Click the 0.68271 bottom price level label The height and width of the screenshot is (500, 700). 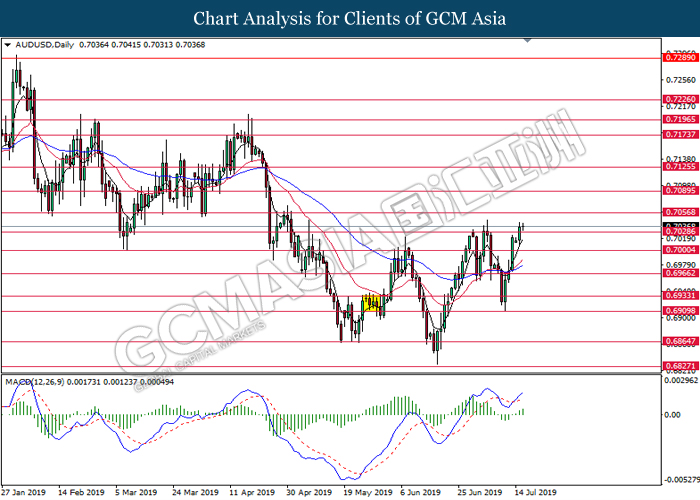pos(679,367)
